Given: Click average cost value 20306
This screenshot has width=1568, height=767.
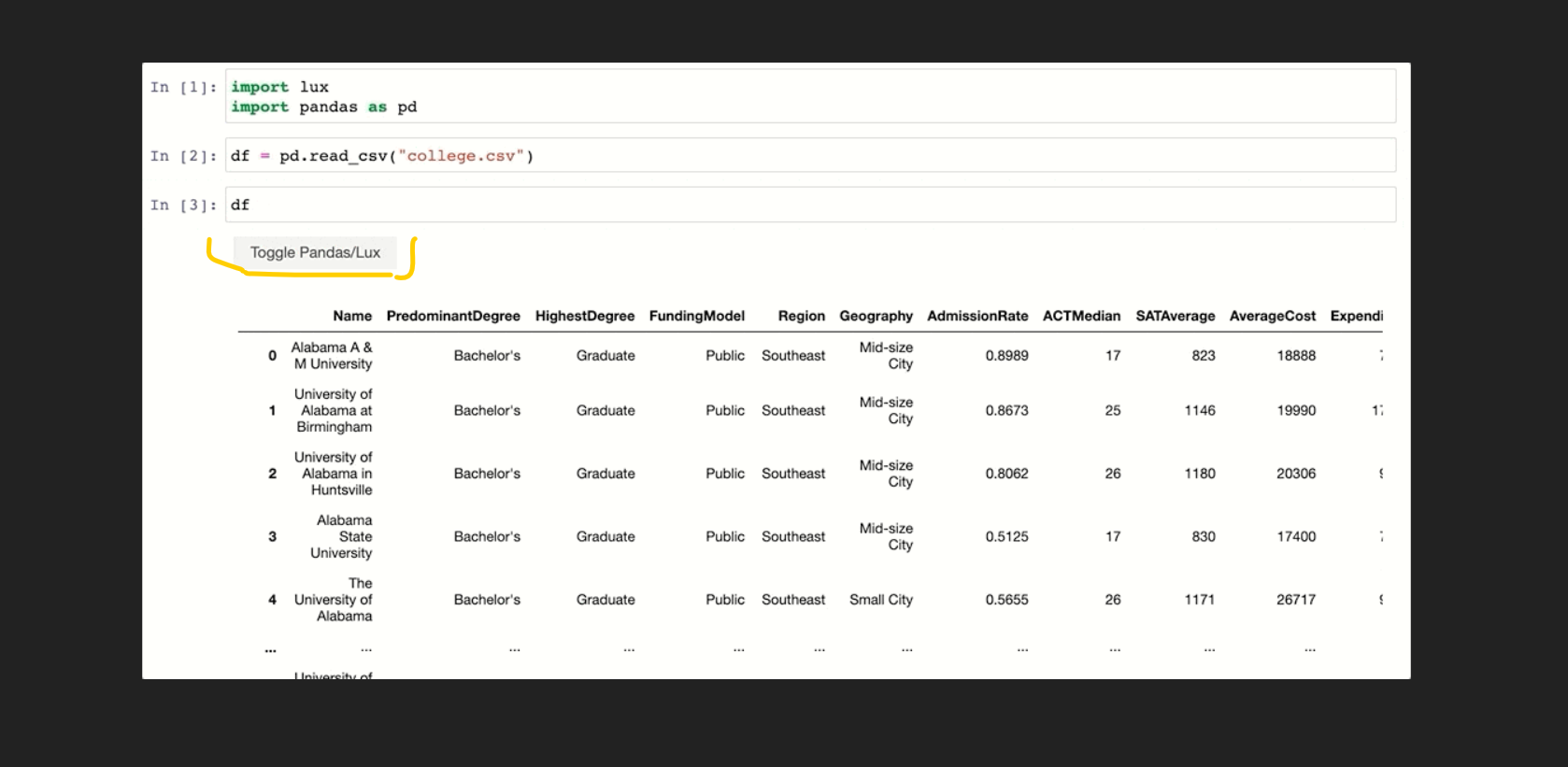Looking at the screenshot, I should tap(1296, 474).
